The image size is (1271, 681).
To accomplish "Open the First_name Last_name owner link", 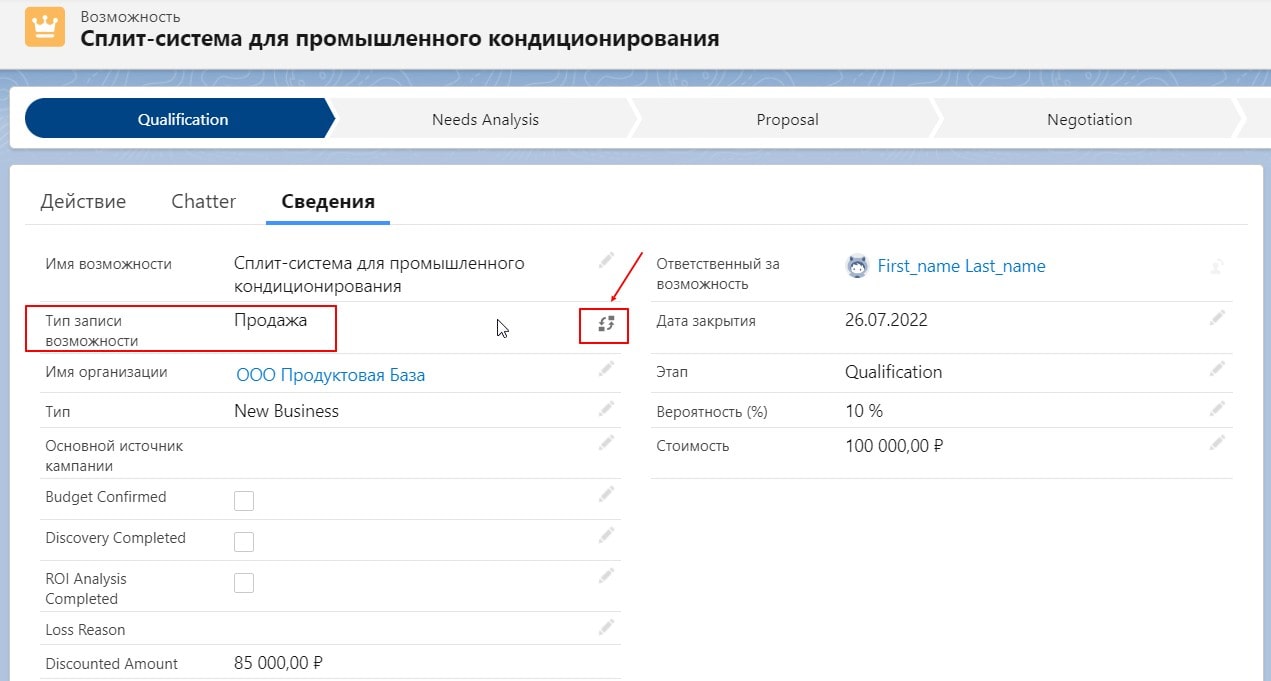I will [x=961, y=266].
